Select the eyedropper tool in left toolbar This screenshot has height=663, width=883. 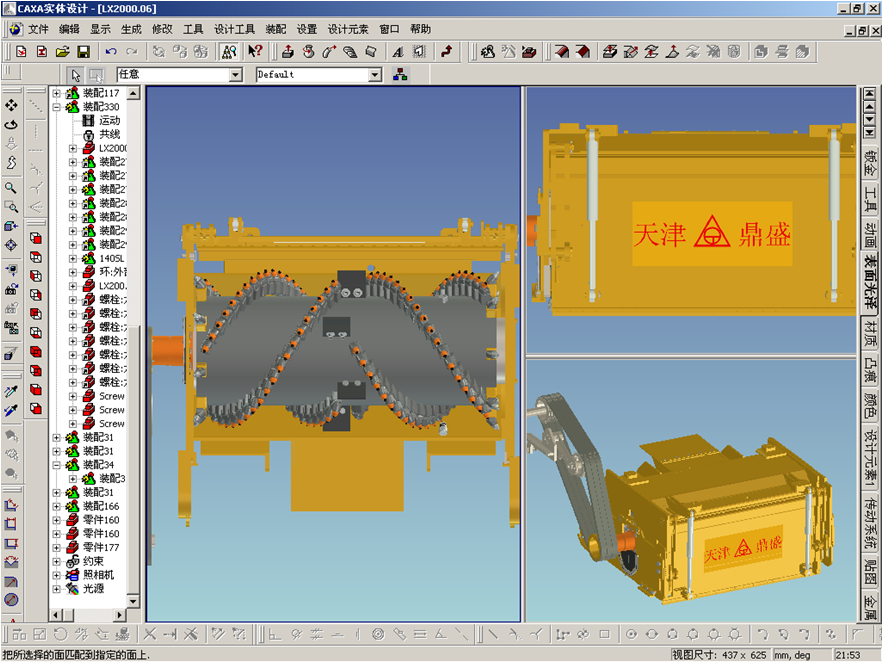tap(12, 391)
